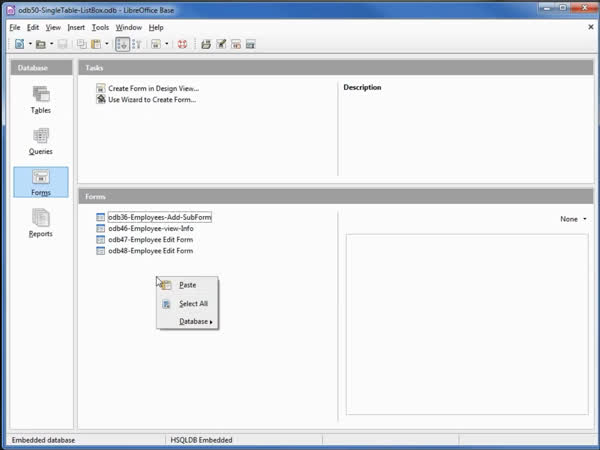The width and height of the screenshot is (600, 450).
Task: Select the odb36-Employees-Add-SubForm form
Action: [160, 217]
